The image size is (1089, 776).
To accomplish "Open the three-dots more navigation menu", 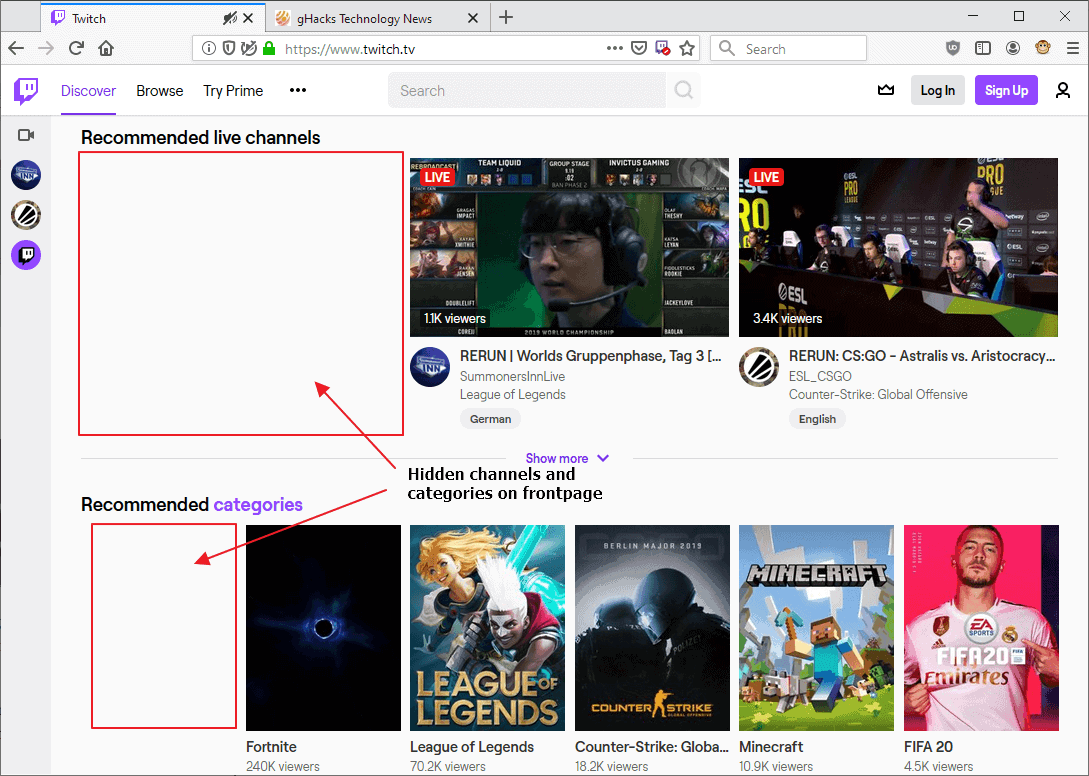I will tap(298, 90).
